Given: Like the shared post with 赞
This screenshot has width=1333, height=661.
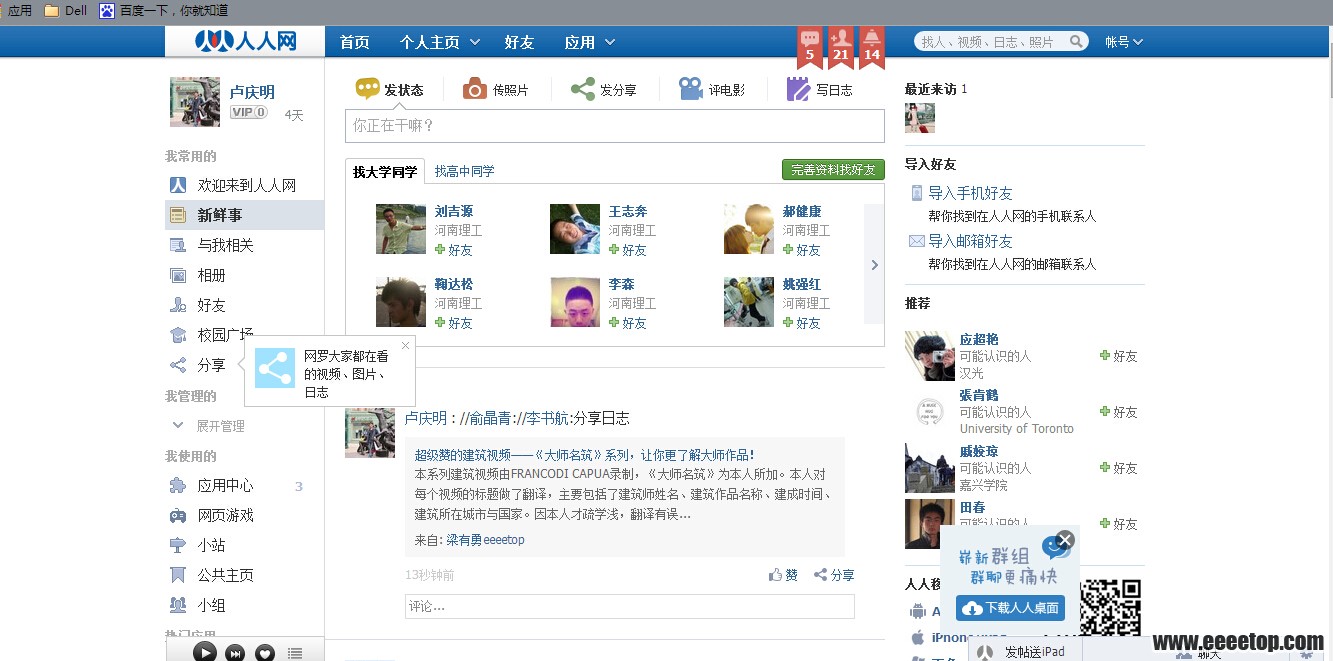Looking at the screenshot, I should [783, 575].
